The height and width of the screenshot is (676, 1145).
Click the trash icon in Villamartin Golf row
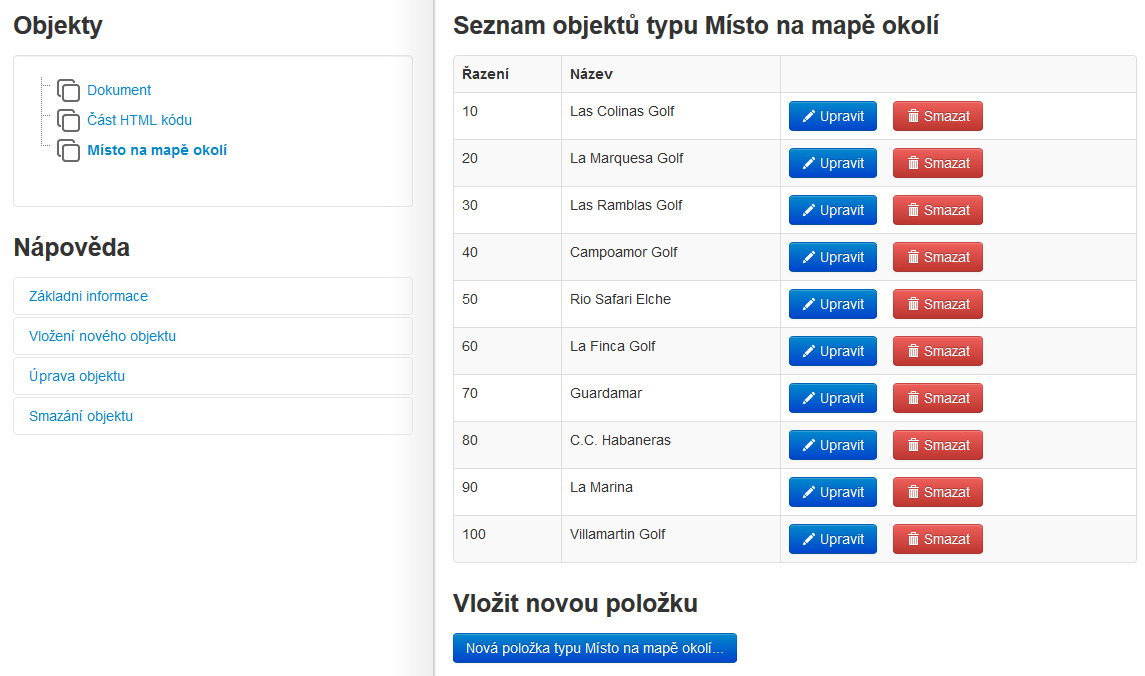tap(913, 539)
